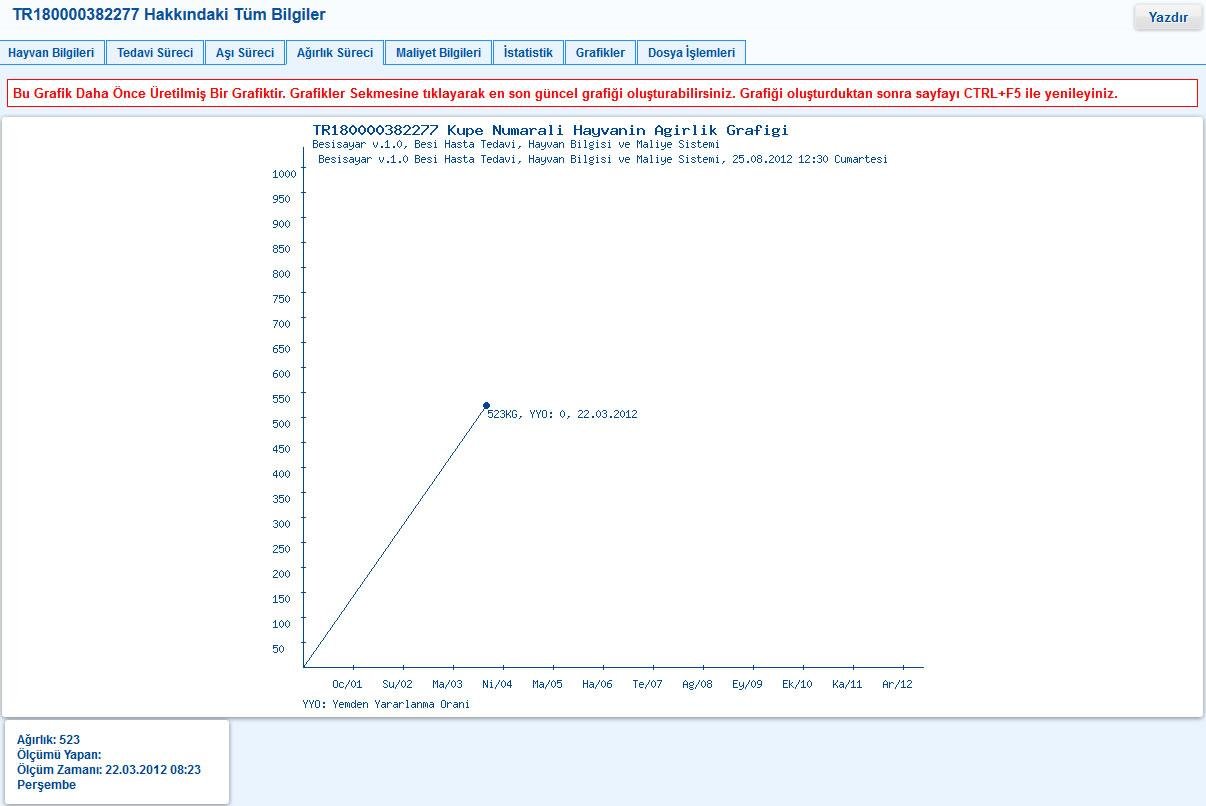Switch to the Grafikler tab
Viewport: 1206px width, 806px height.
click(600, 52)
